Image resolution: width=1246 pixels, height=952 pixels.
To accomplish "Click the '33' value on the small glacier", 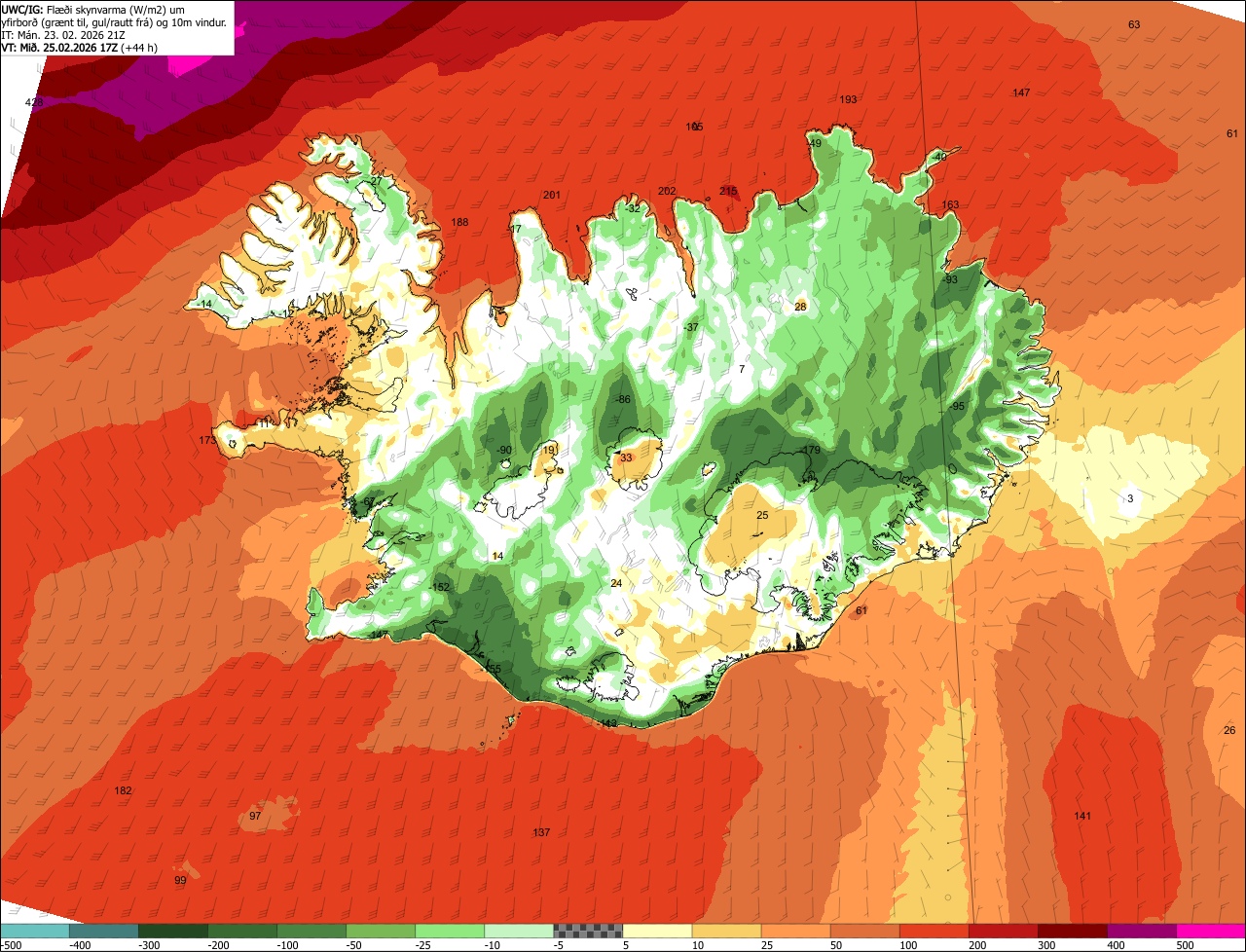I will click(x=626, y=458).
